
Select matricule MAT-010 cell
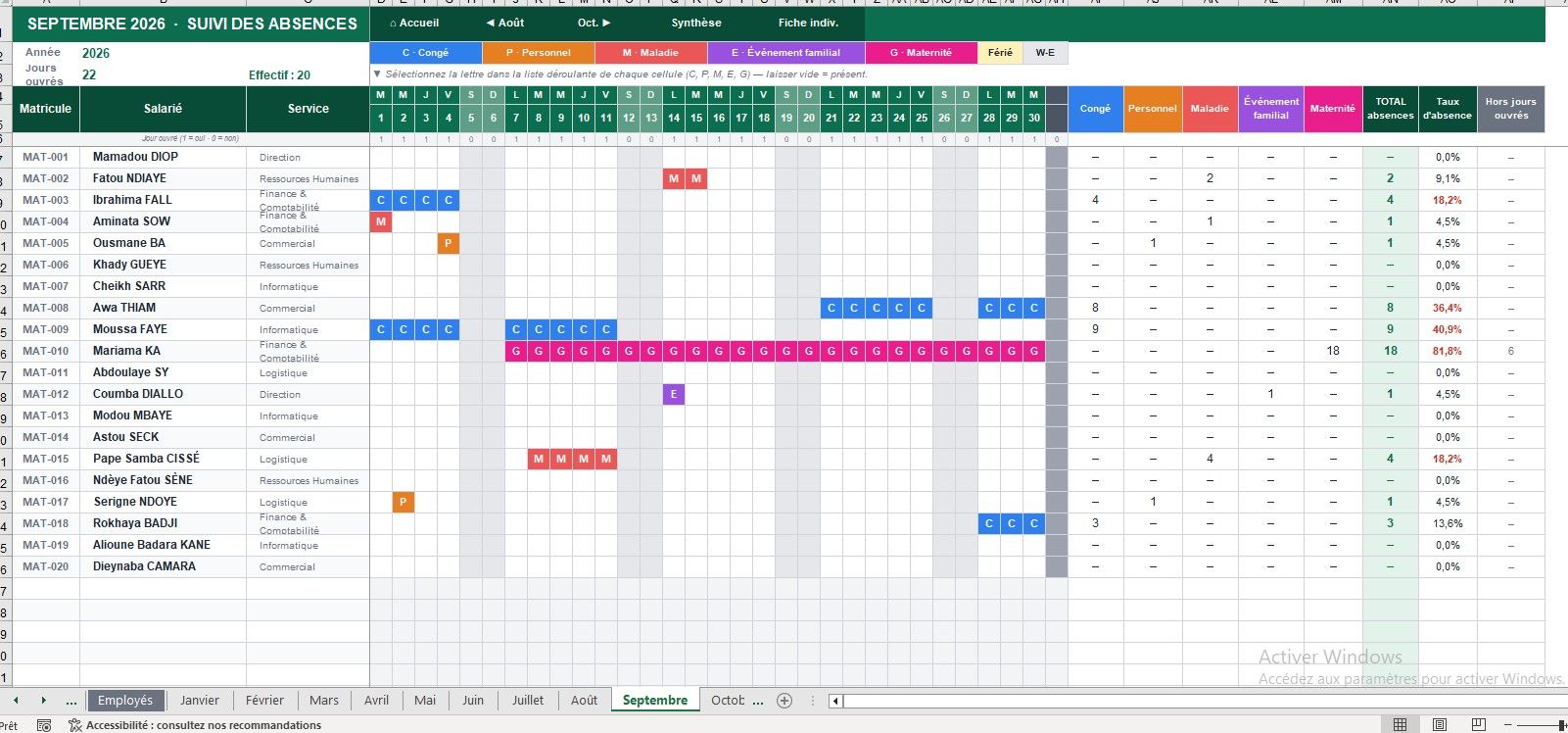46,351
